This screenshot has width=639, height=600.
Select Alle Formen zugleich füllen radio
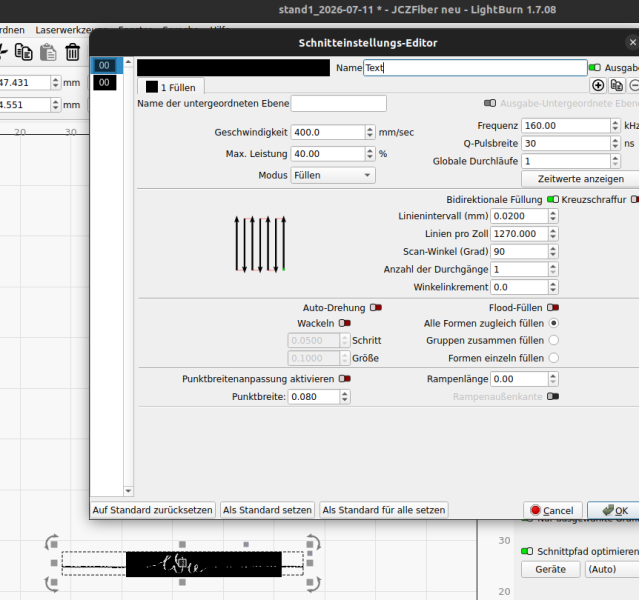553,323
